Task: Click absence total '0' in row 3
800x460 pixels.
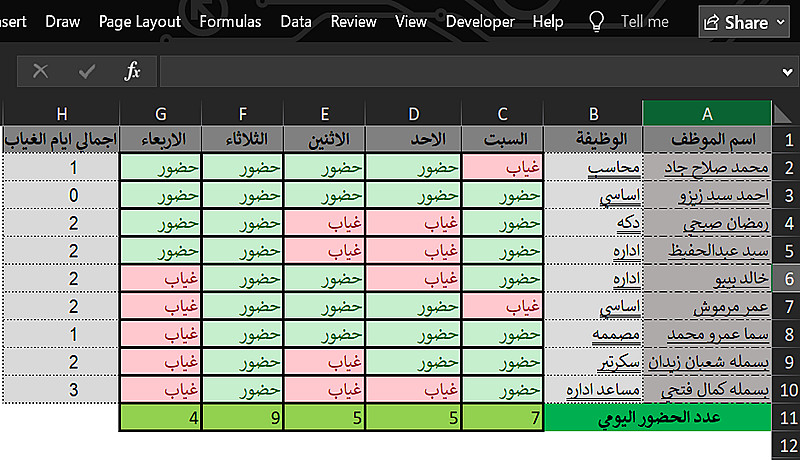Action: click(61, 195)
